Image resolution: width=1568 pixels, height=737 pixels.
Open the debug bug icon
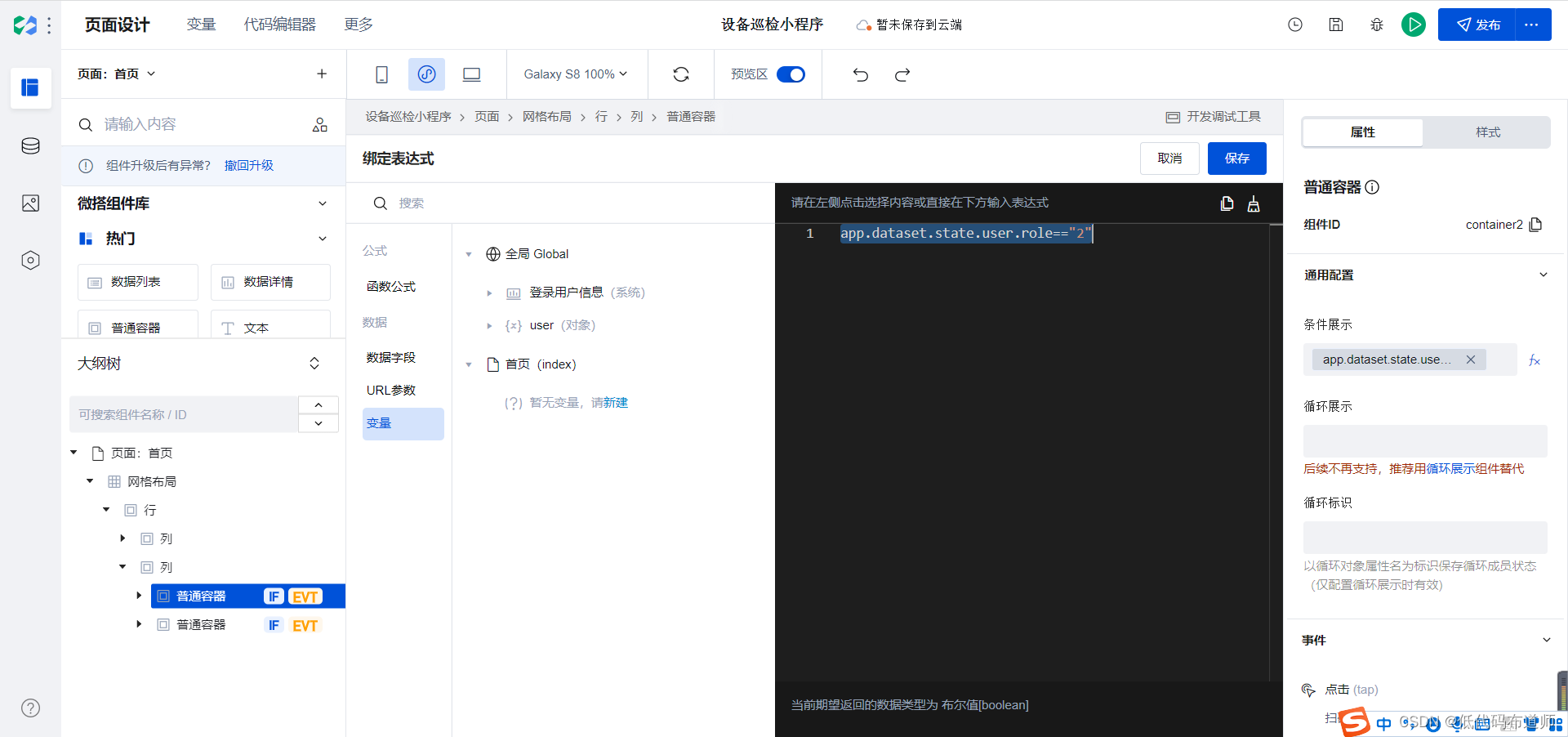tap(1377, 25)
